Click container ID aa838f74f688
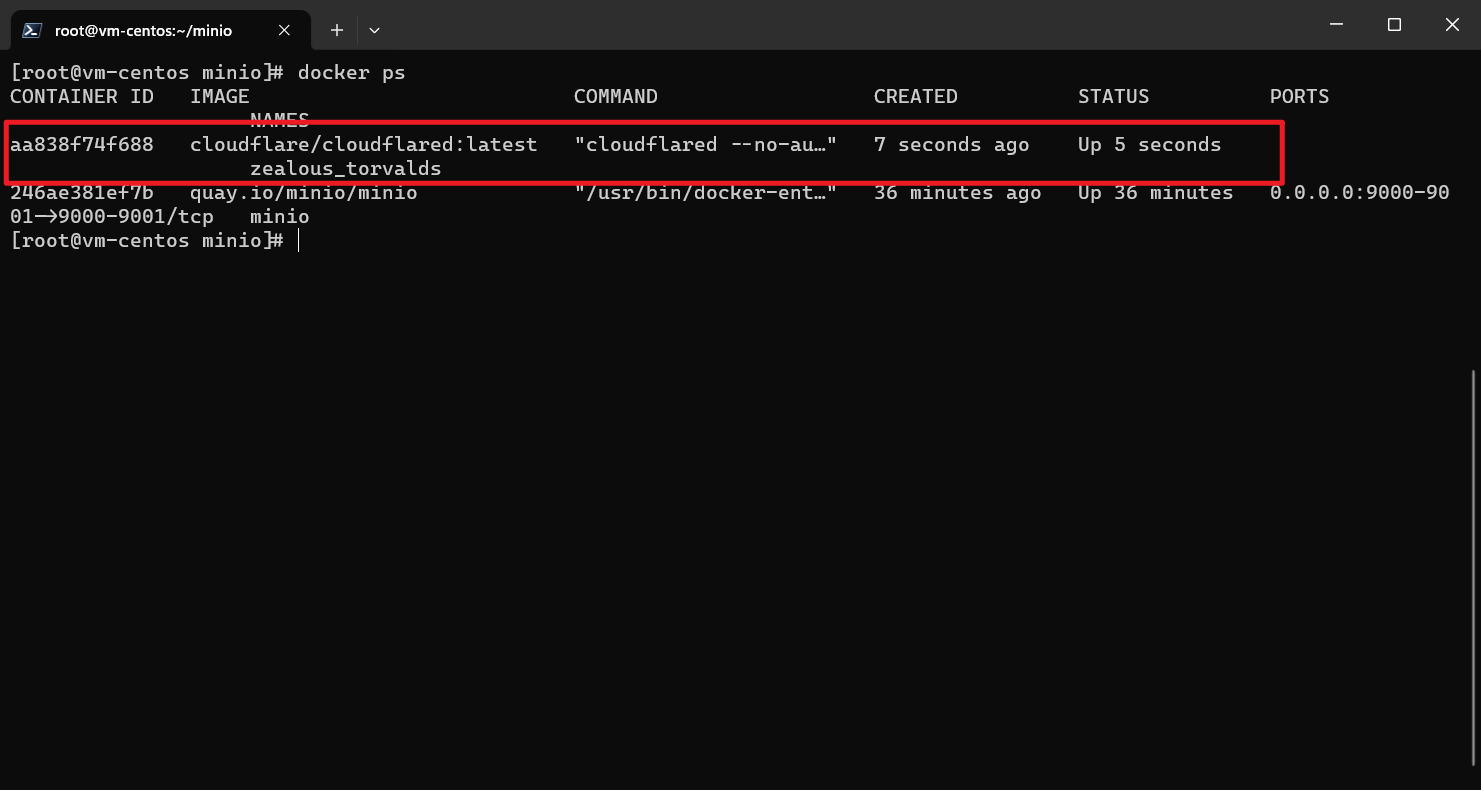This screenshot has height=790, width=1481. (82, 144)
